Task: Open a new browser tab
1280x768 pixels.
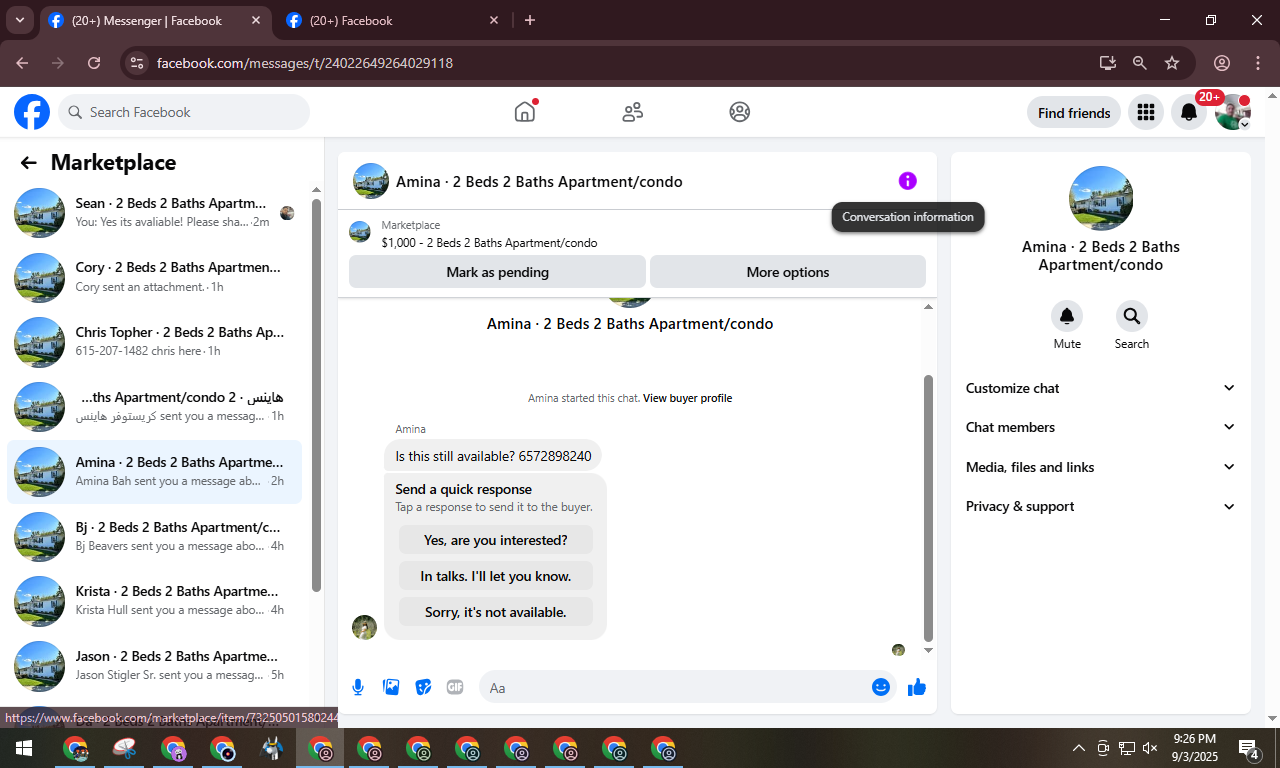Action: (530, 20)
